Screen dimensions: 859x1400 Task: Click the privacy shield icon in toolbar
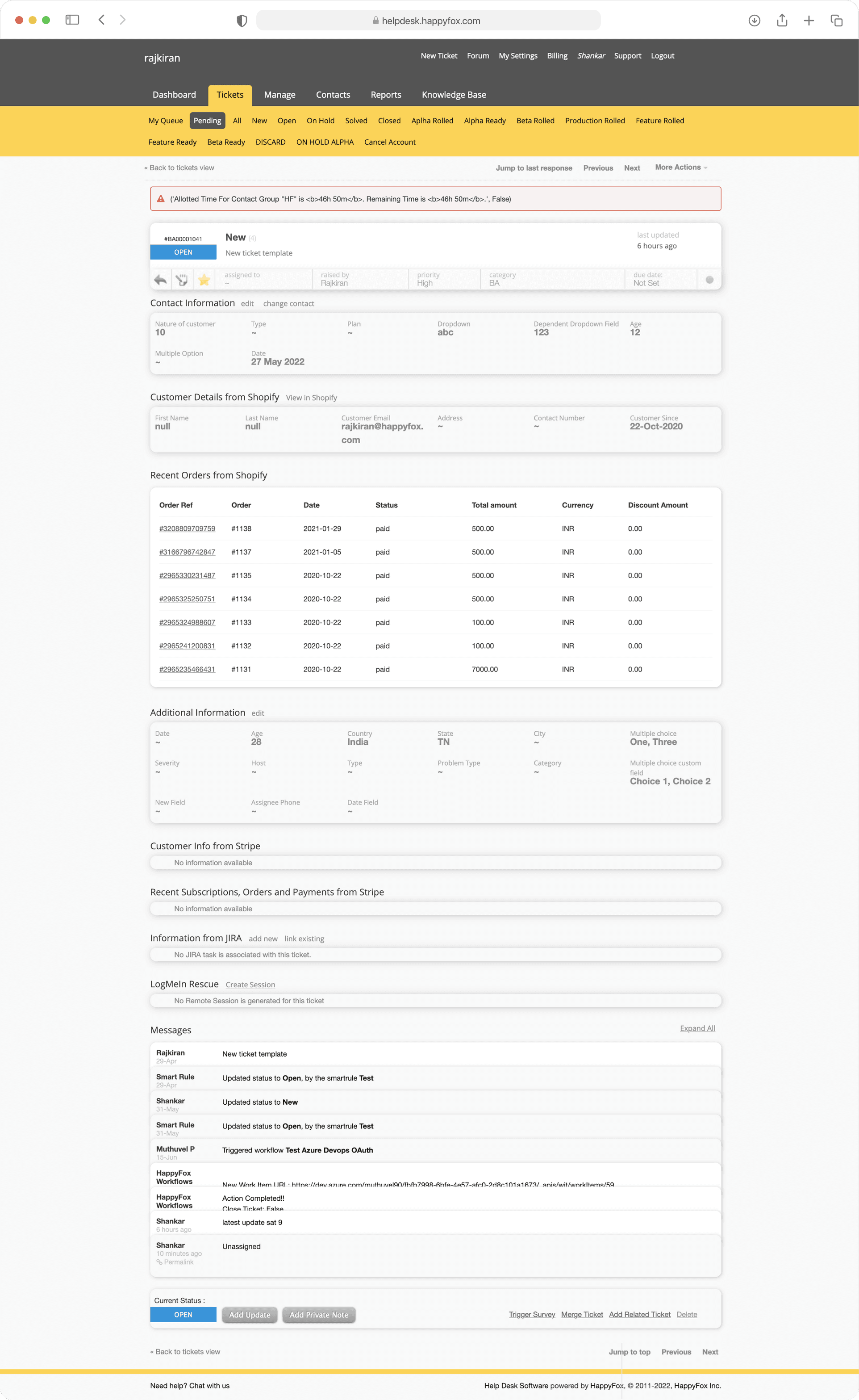[x=242, y=21]
